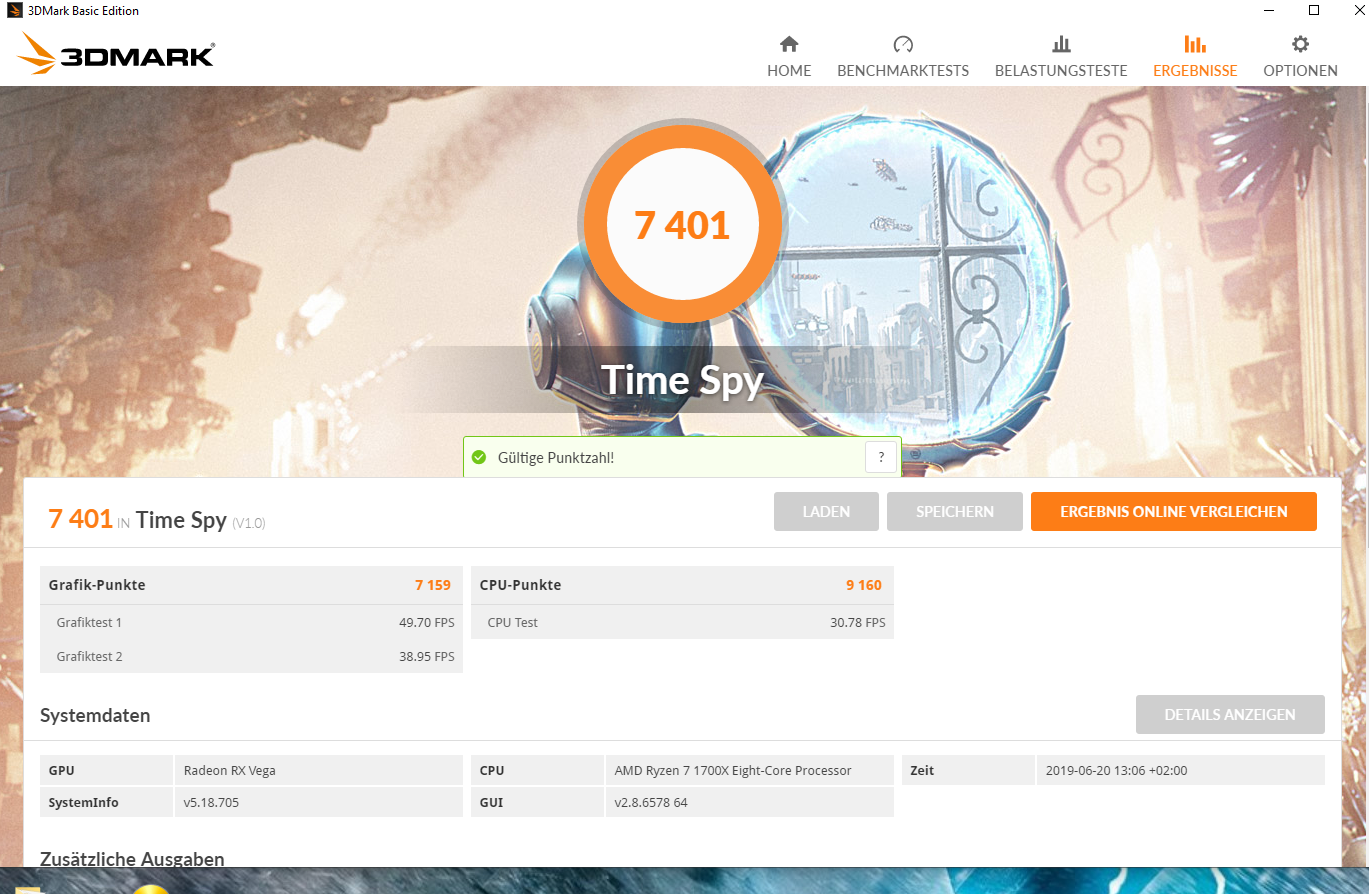Click the Zusätzliche Ausgaben heading
The image size is (1369, 894).
click(x=132, y=858)
